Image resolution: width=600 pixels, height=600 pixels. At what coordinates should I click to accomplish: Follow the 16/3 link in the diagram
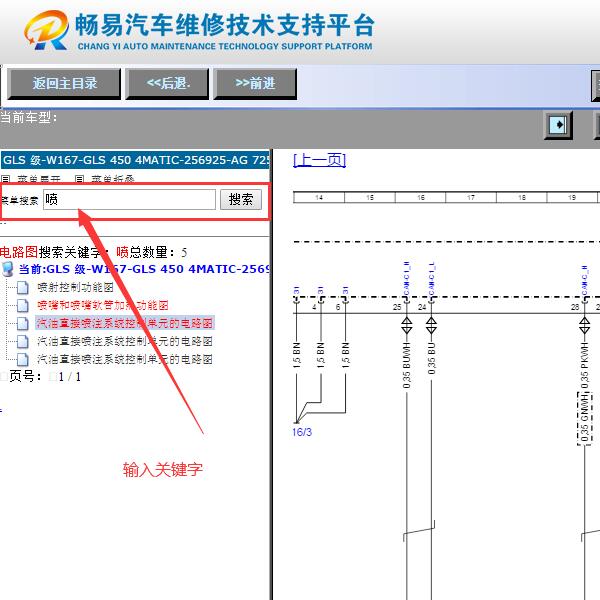[302, 432]
